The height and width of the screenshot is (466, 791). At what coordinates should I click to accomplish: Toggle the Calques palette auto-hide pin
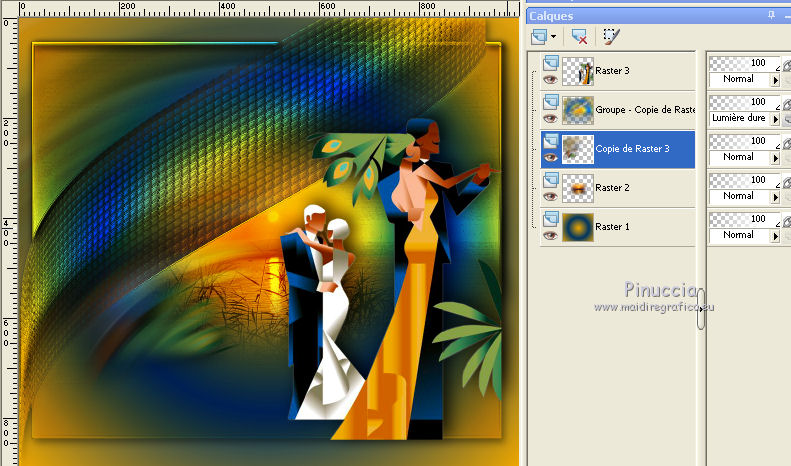point(771,16)
